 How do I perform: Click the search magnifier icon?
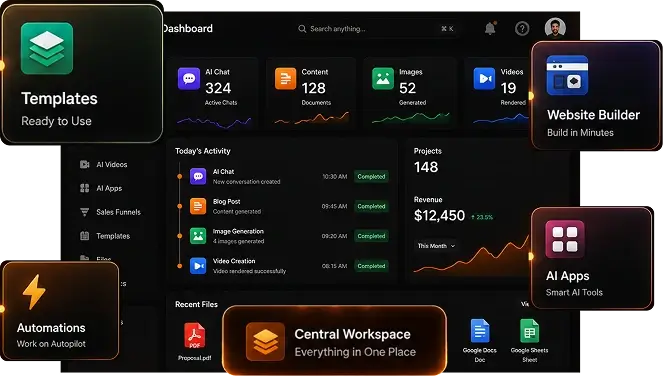point(302,29)
